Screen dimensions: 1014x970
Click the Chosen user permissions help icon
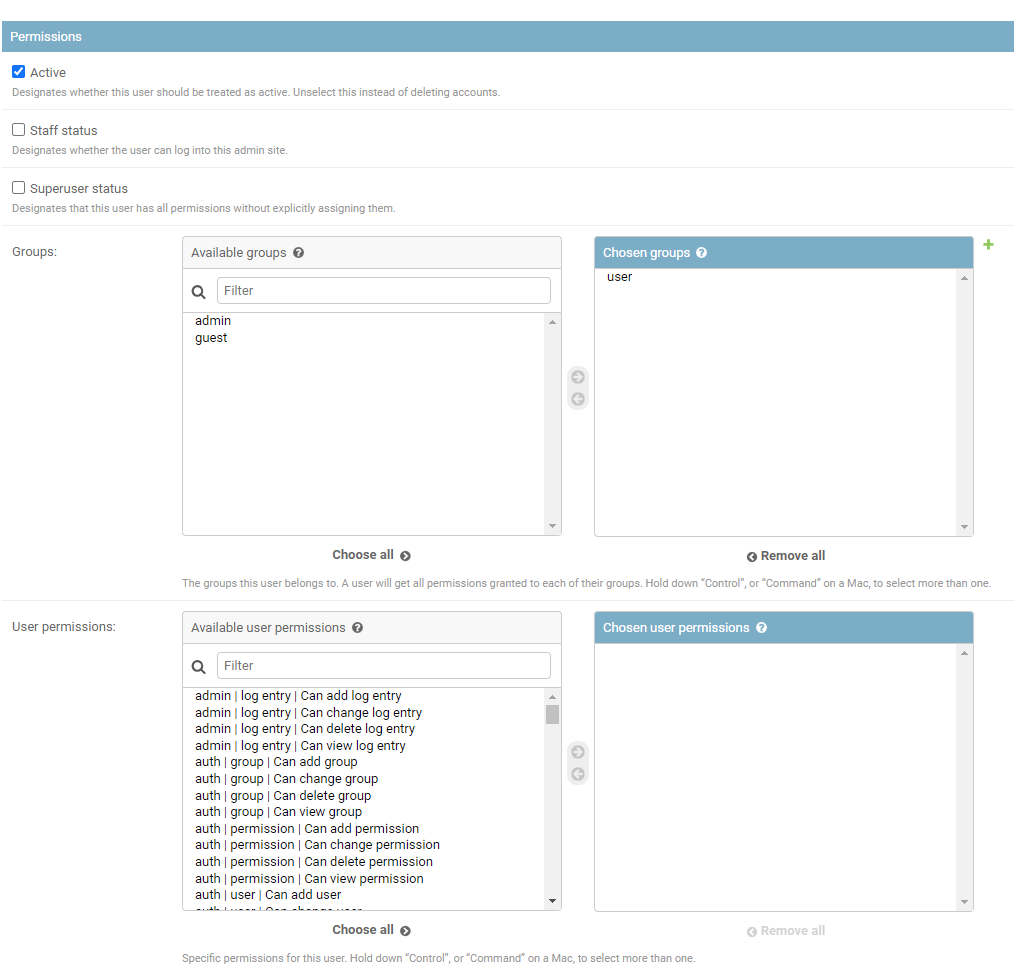pyautogui.click(x=762, y=628)
